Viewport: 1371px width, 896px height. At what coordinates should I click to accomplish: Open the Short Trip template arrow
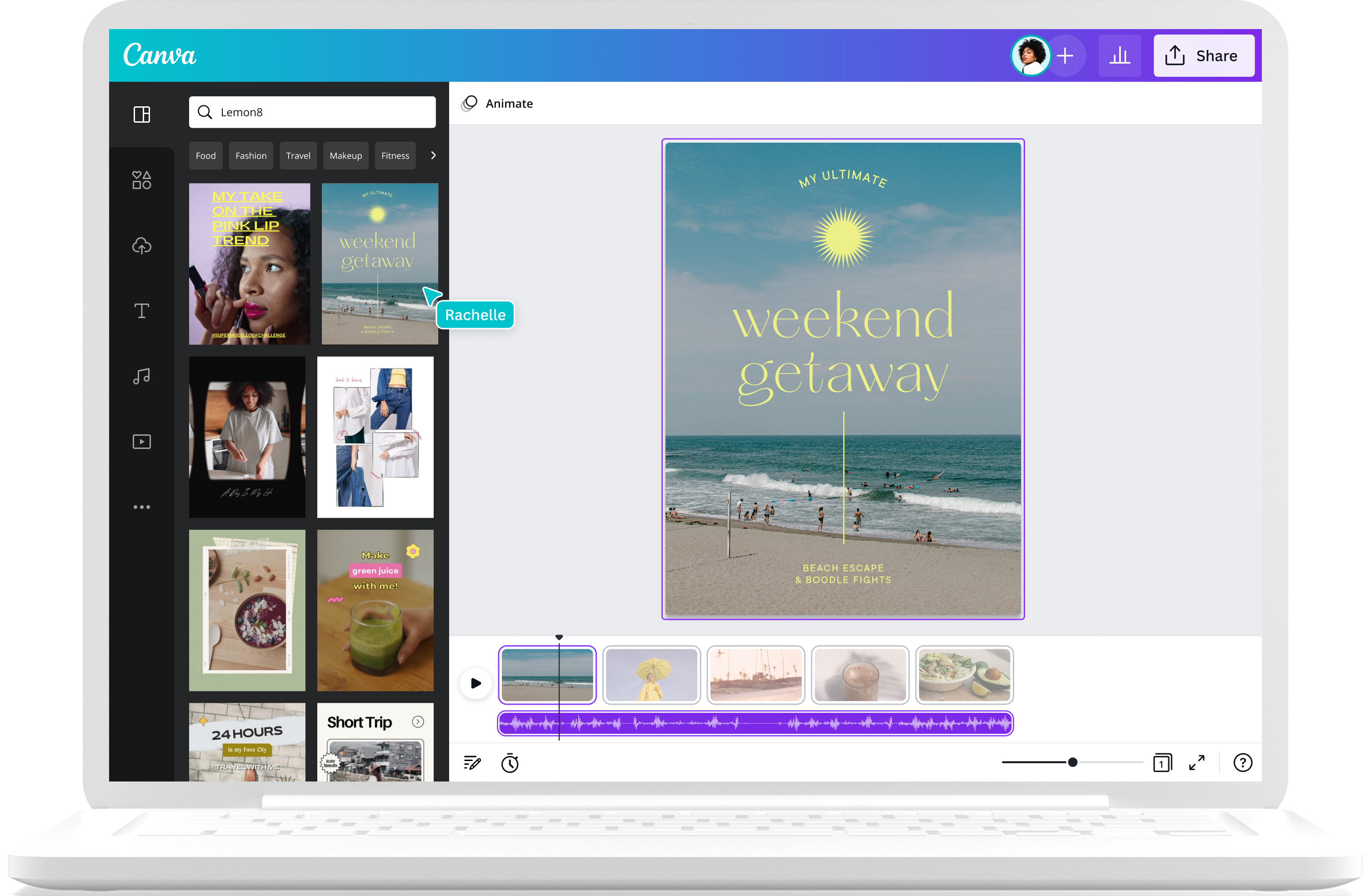[x=418, y=722]
